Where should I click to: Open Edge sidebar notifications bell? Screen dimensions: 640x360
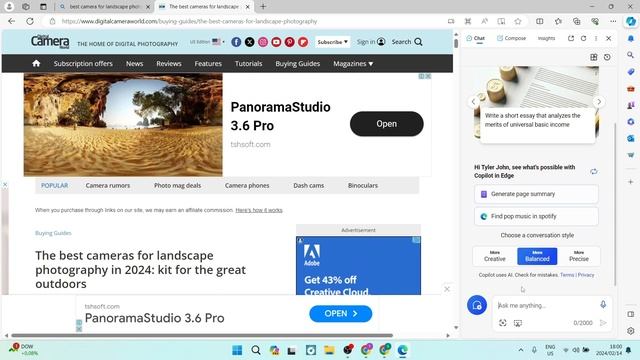tap(631, 38)
